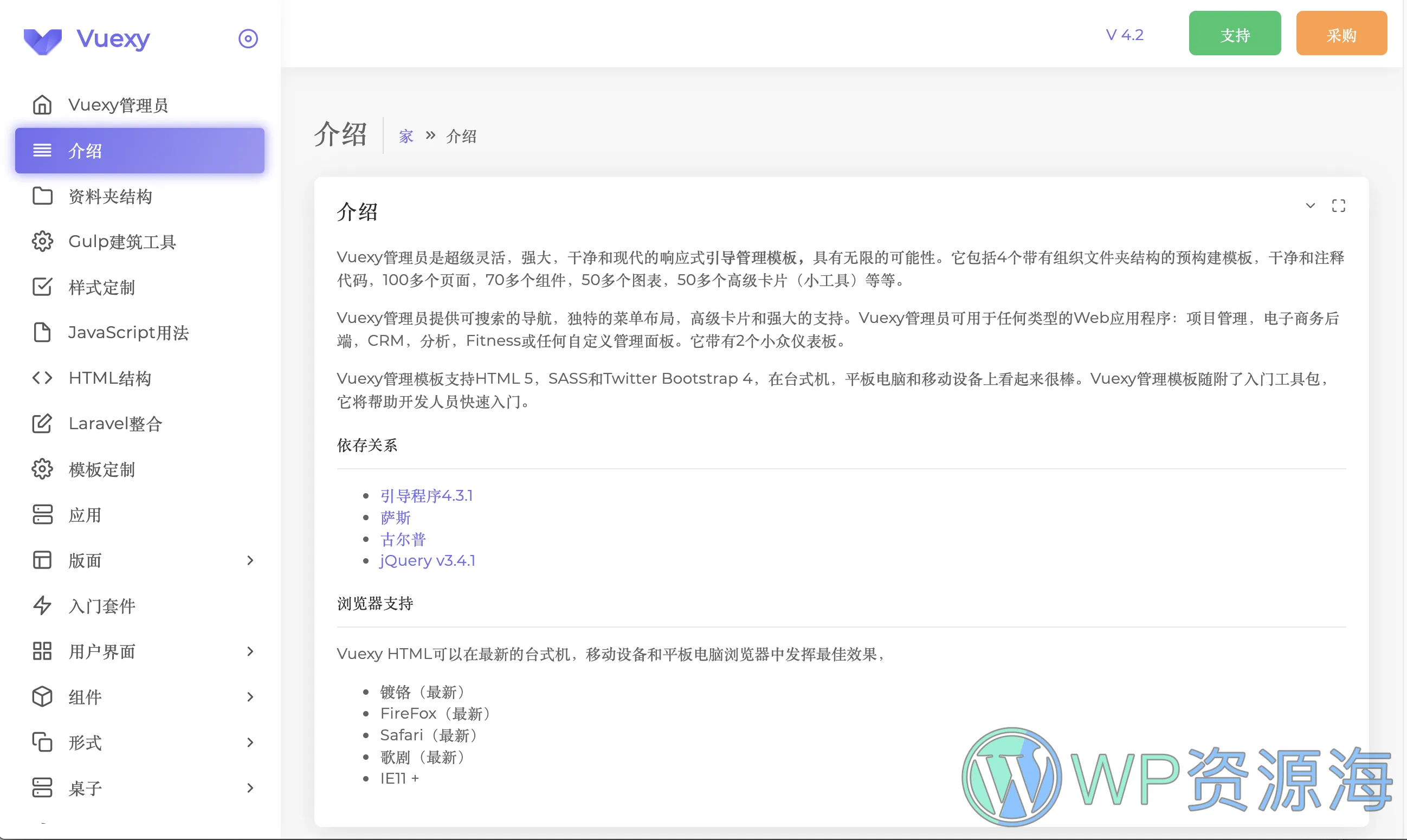
Task: Open the jQuery v3.4.1 dependency link
Action: tap(427, 560)
